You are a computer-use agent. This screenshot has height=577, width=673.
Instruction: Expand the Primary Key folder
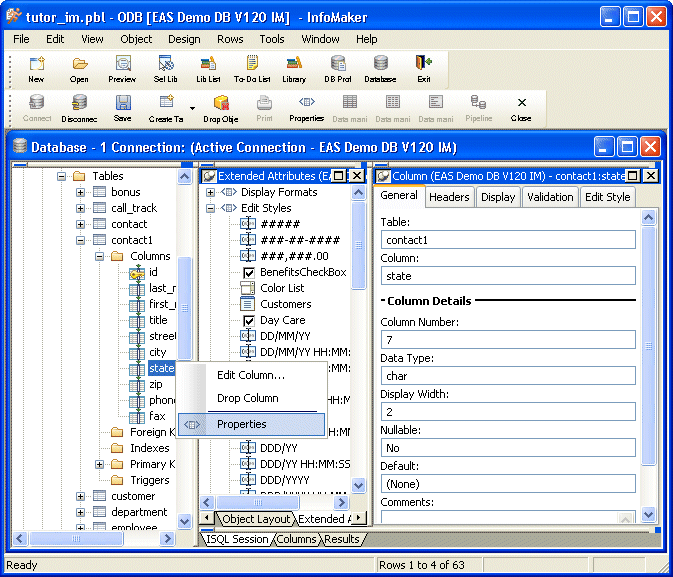tap(99, 464)
